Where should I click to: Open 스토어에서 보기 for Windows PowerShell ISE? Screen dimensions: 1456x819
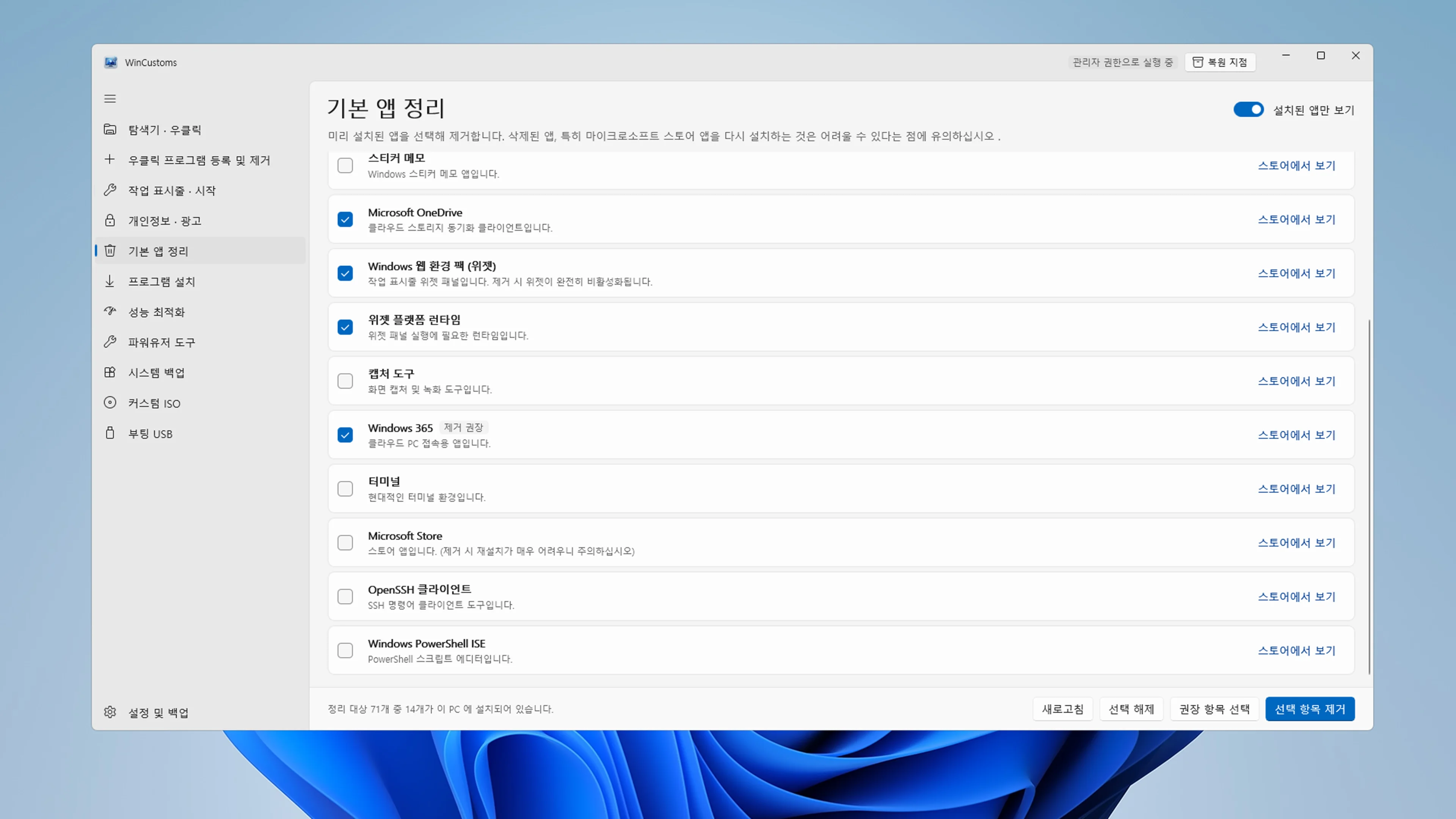click(x=1297, y=651)
